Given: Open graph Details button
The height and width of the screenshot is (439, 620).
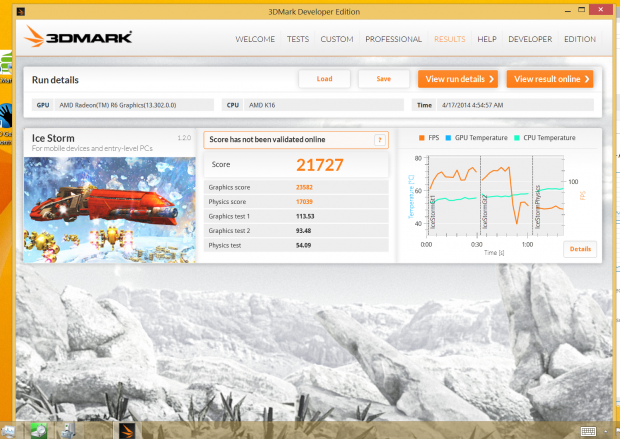Looking at the screenshot, I should click(x=580, y=249).
